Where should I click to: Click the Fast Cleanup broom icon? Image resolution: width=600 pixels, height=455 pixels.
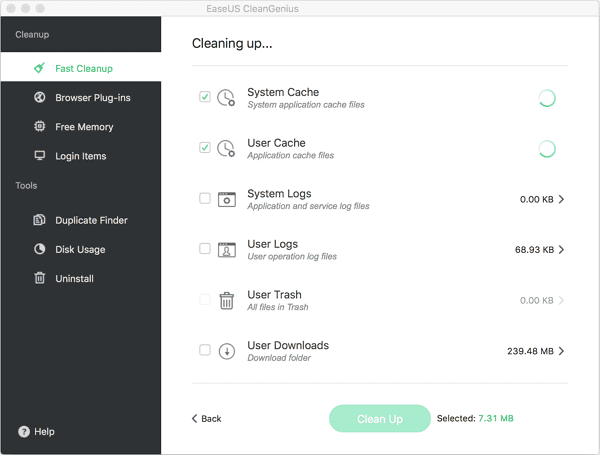point(39,68)
